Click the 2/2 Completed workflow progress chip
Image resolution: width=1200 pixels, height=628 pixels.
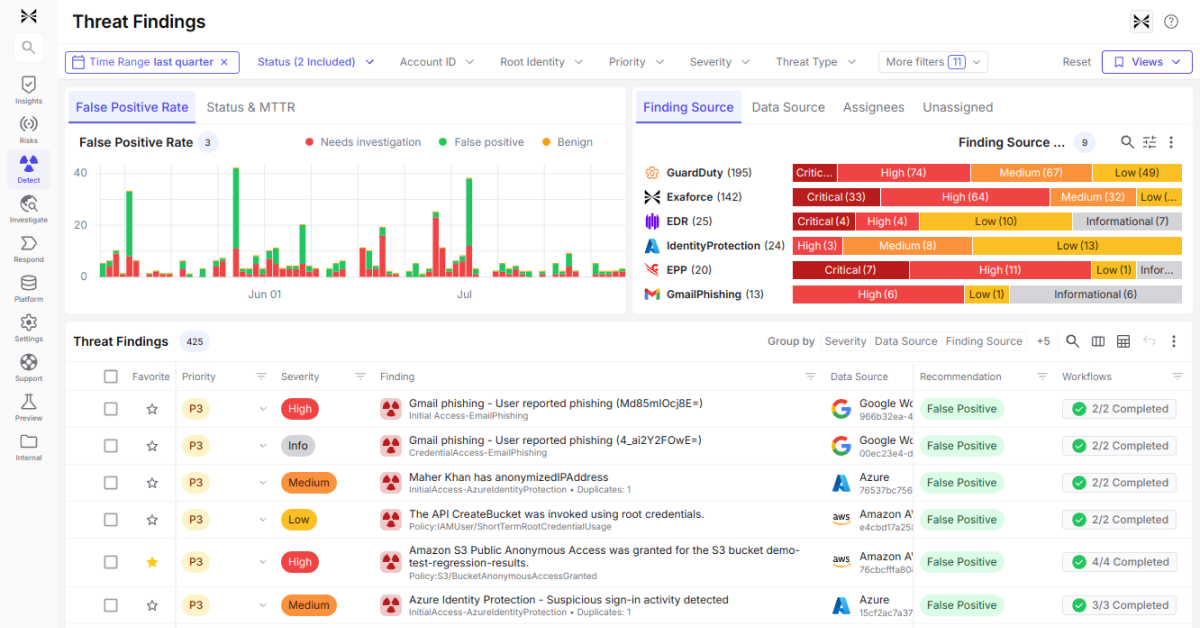click(x=1119, y=408)
